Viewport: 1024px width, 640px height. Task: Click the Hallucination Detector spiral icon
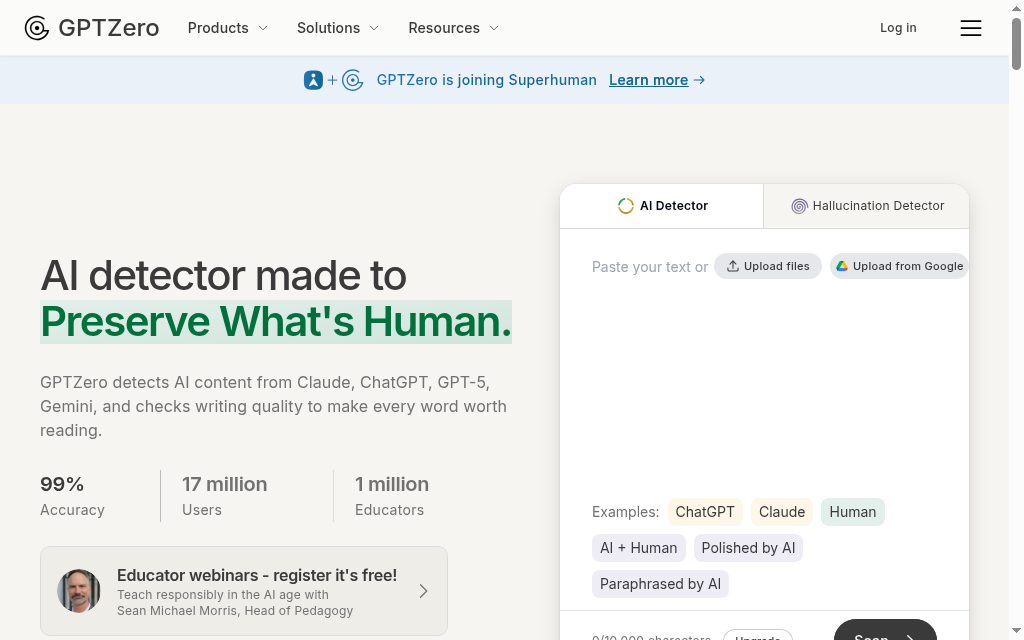coord(799,206)
